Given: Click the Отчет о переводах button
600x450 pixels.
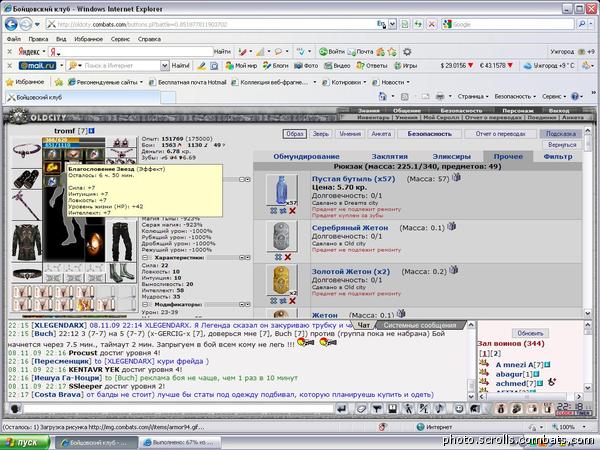Looking at the screenshot, I should [500, 134].
